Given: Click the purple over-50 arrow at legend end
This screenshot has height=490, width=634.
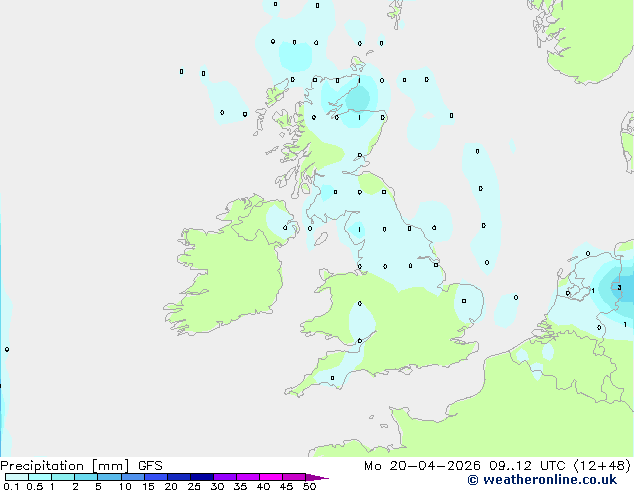Looking at the screenshot, I should (x=317, y=478).
